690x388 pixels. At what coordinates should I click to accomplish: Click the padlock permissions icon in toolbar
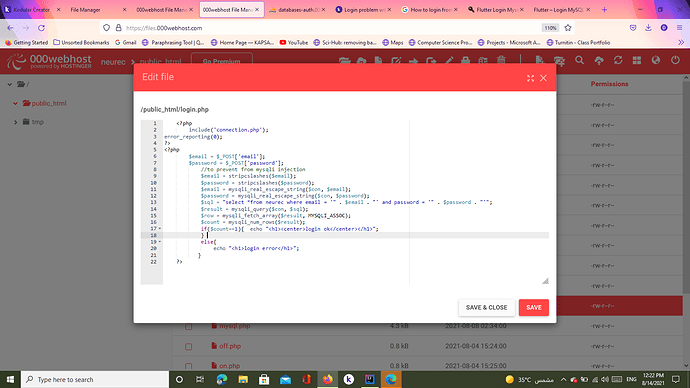(x=465, y=61)
